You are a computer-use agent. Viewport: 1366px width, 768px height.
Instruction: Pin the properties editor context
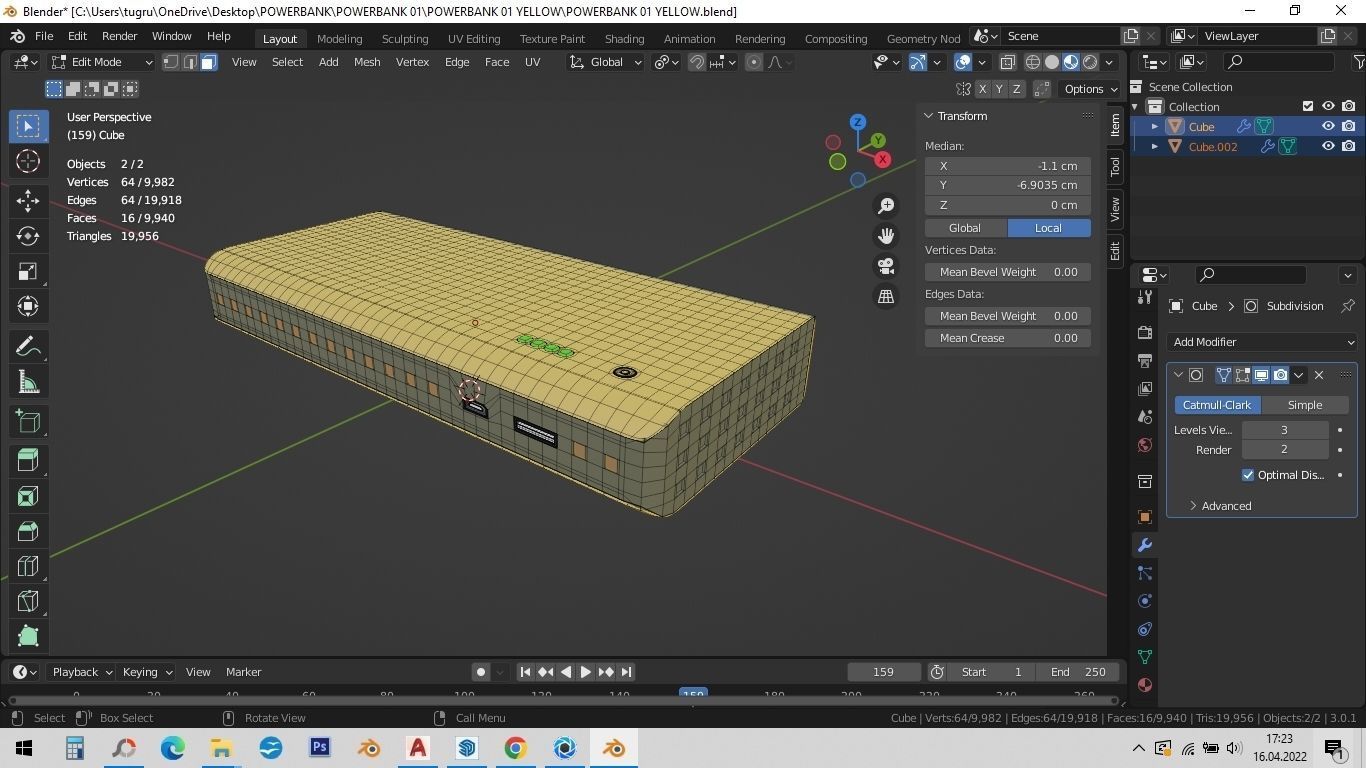click(x=1347, y=306)
